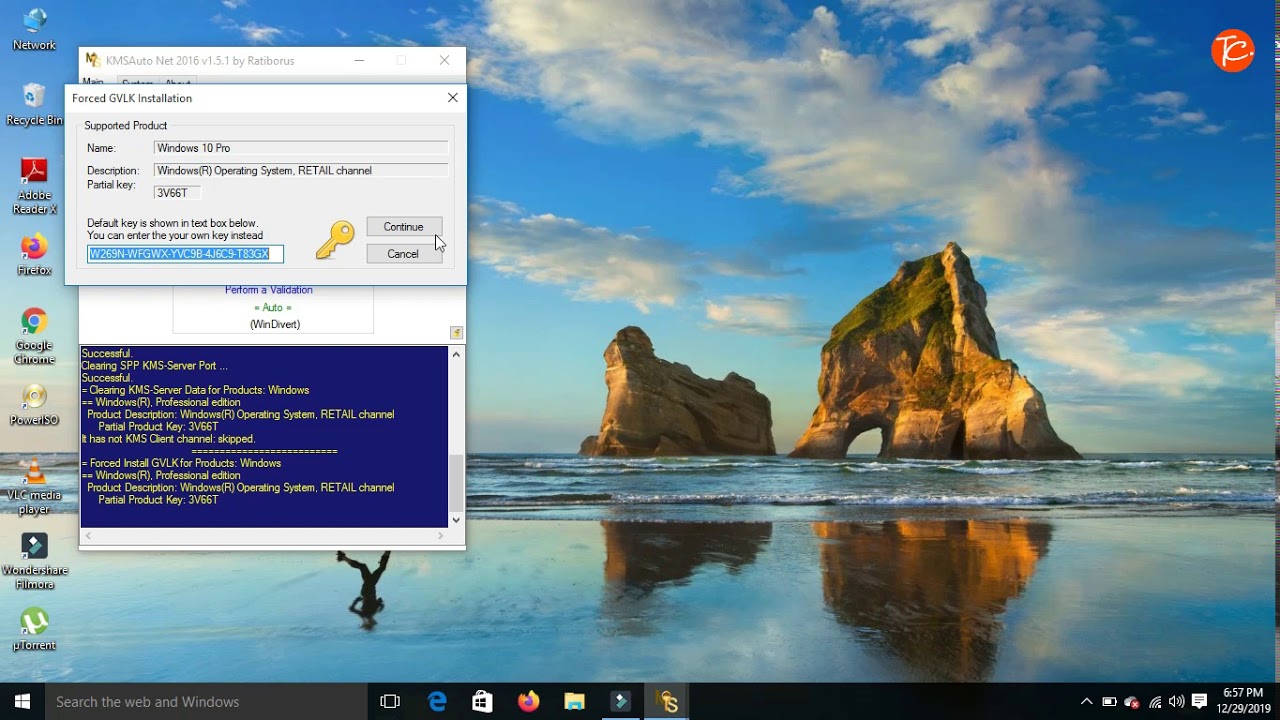Close the KMSAuto Net window
The image size is (1280, 720).
(x=444, y=61)
